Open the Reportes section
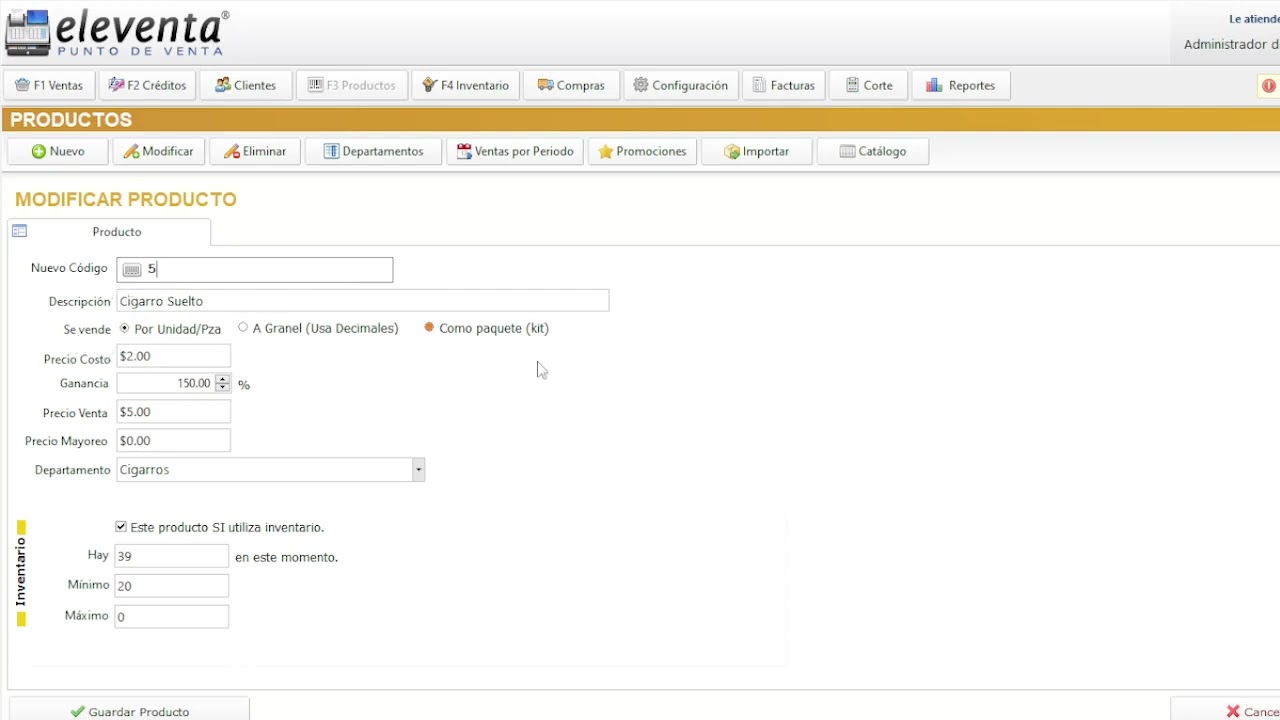Viewport: 1280px width, 720px height. pos(960,85)
